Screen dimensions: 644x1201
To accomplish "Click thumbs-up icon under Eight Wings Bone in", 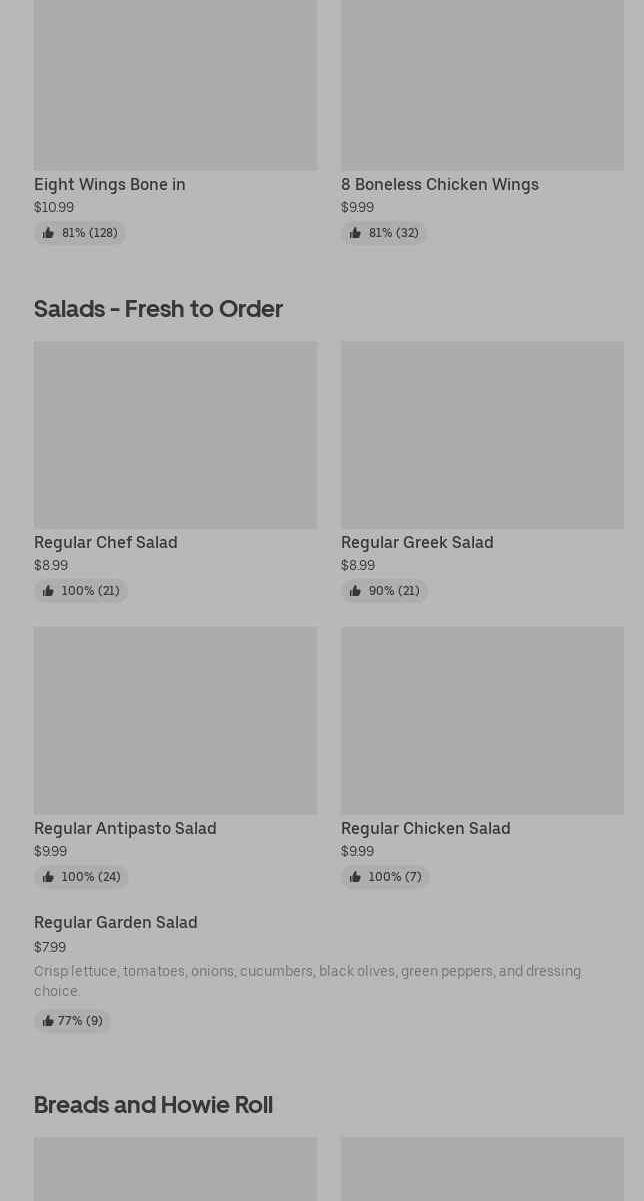I will point(48,233).
